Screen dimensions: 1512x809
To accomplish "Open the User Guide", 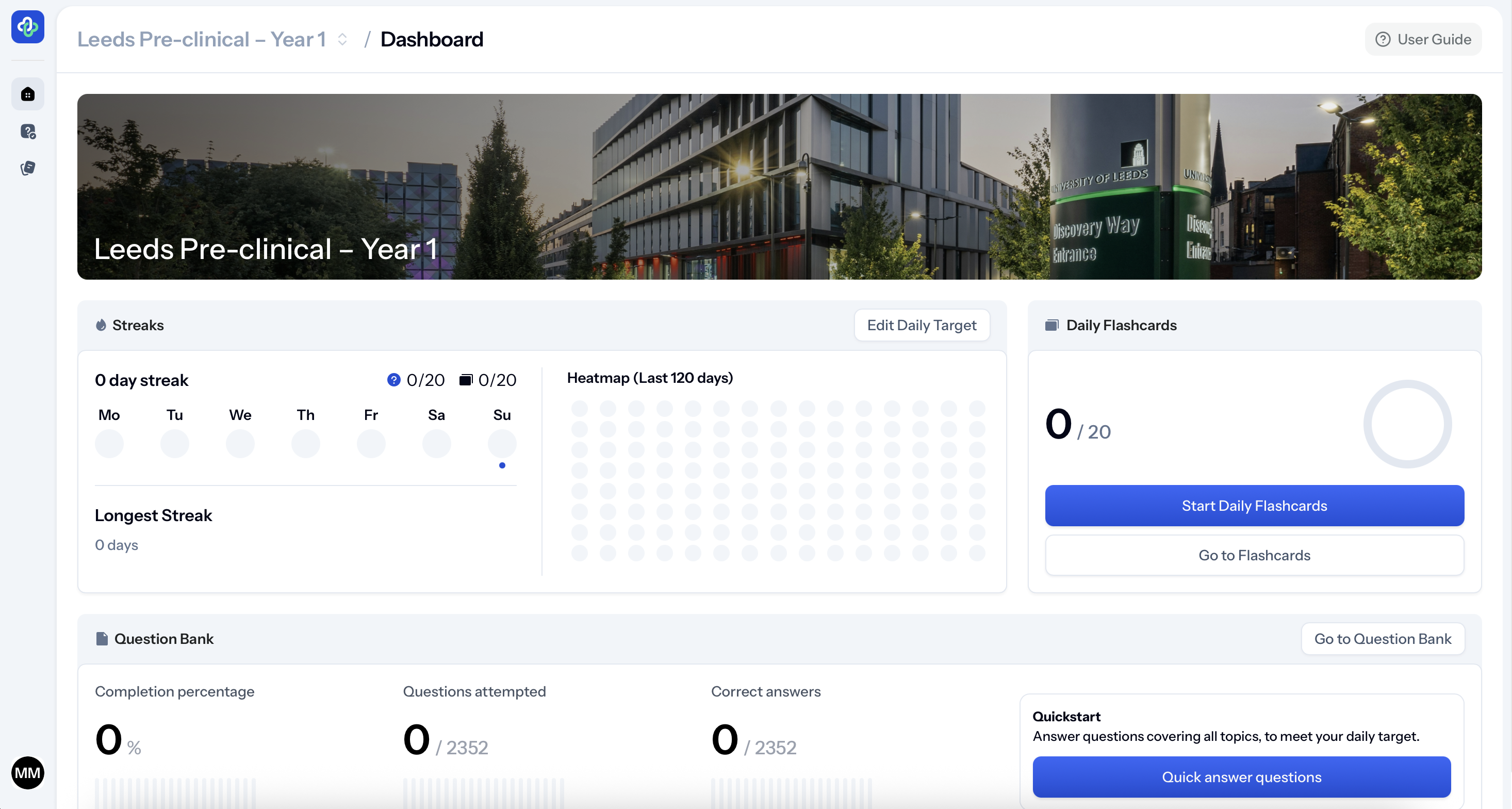I will [1423, 39].
